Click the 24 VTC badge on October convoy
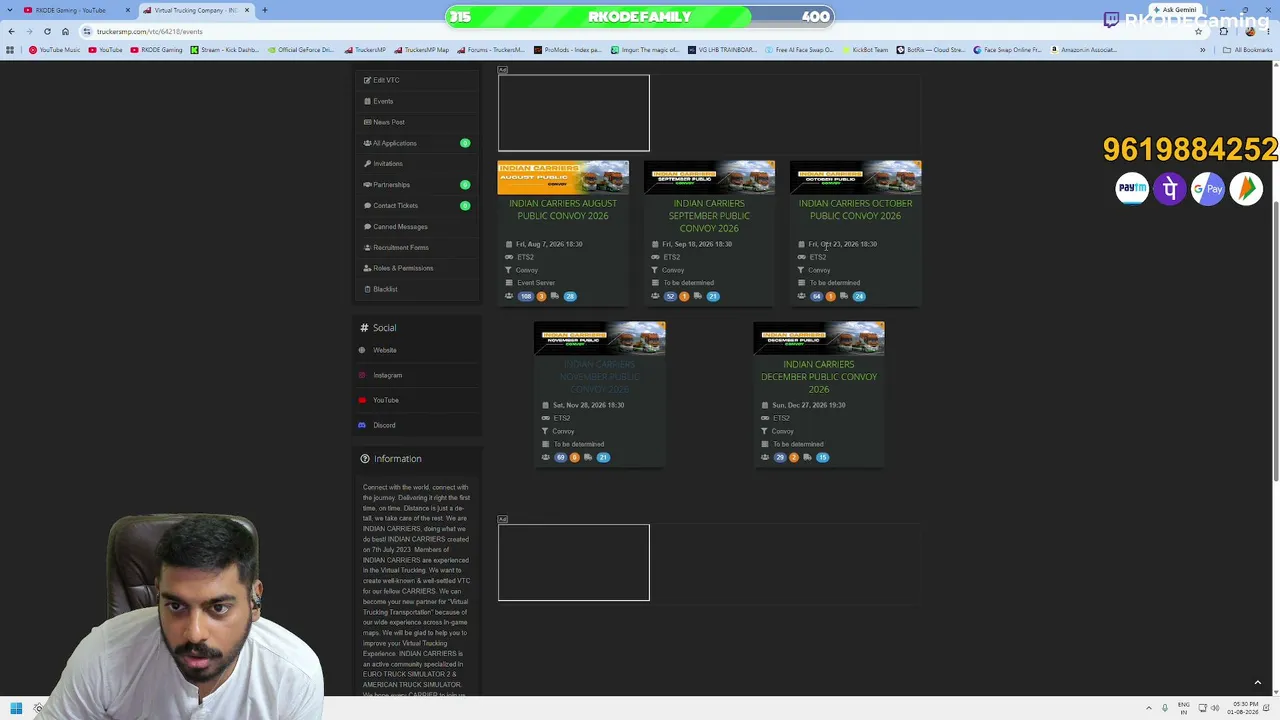 tap(859, 296)
